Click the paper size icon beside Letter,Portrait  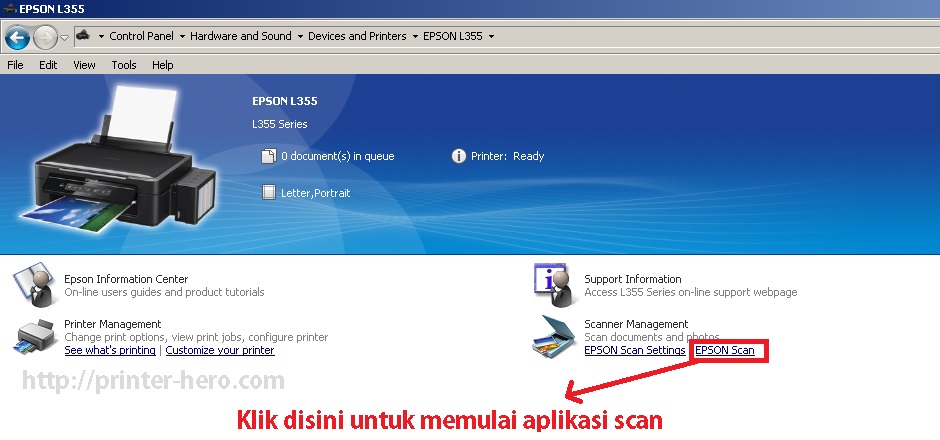tap(269, 192)
